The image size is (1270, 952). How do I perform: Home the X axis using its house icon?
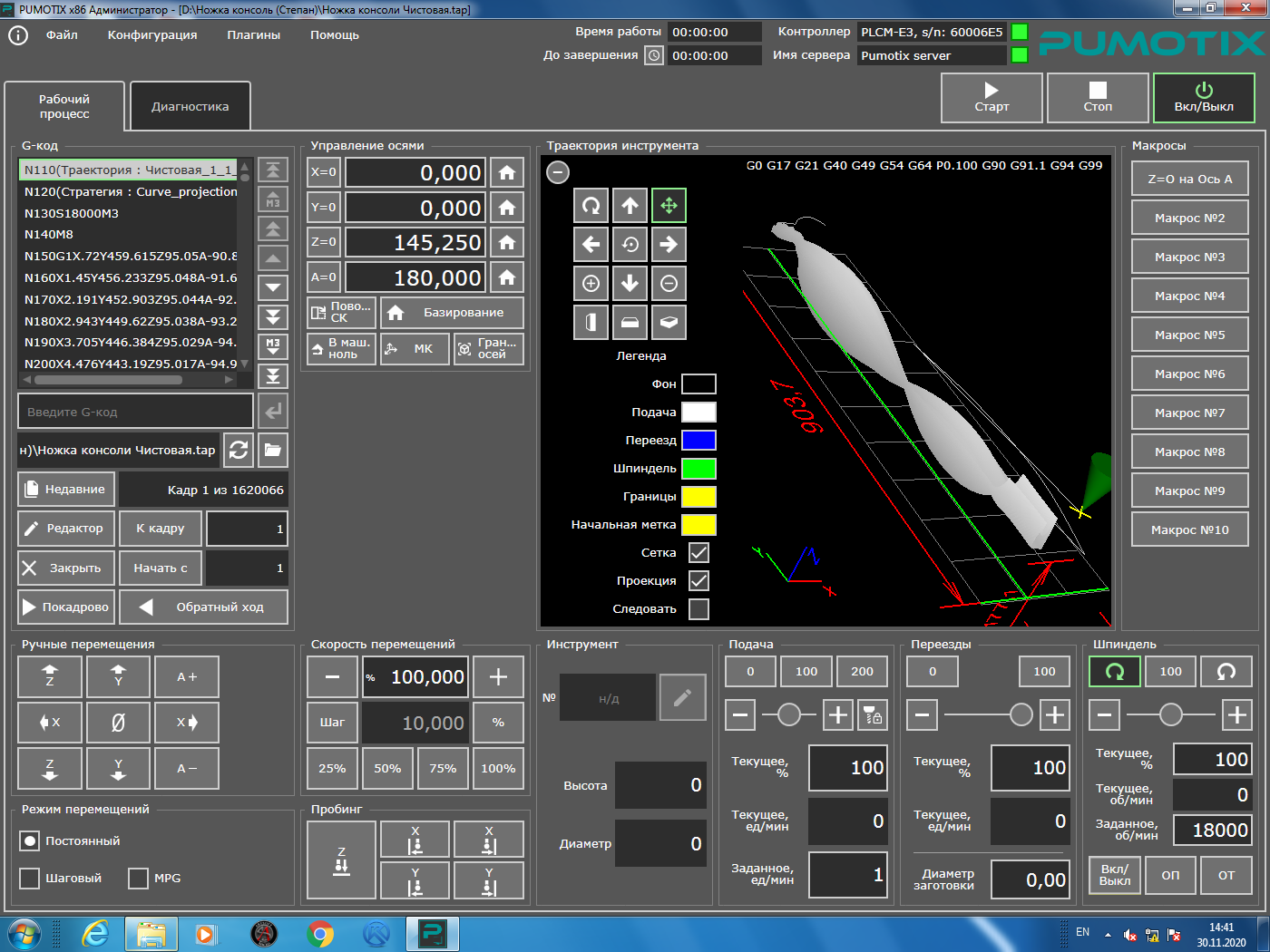coord(507,172)
